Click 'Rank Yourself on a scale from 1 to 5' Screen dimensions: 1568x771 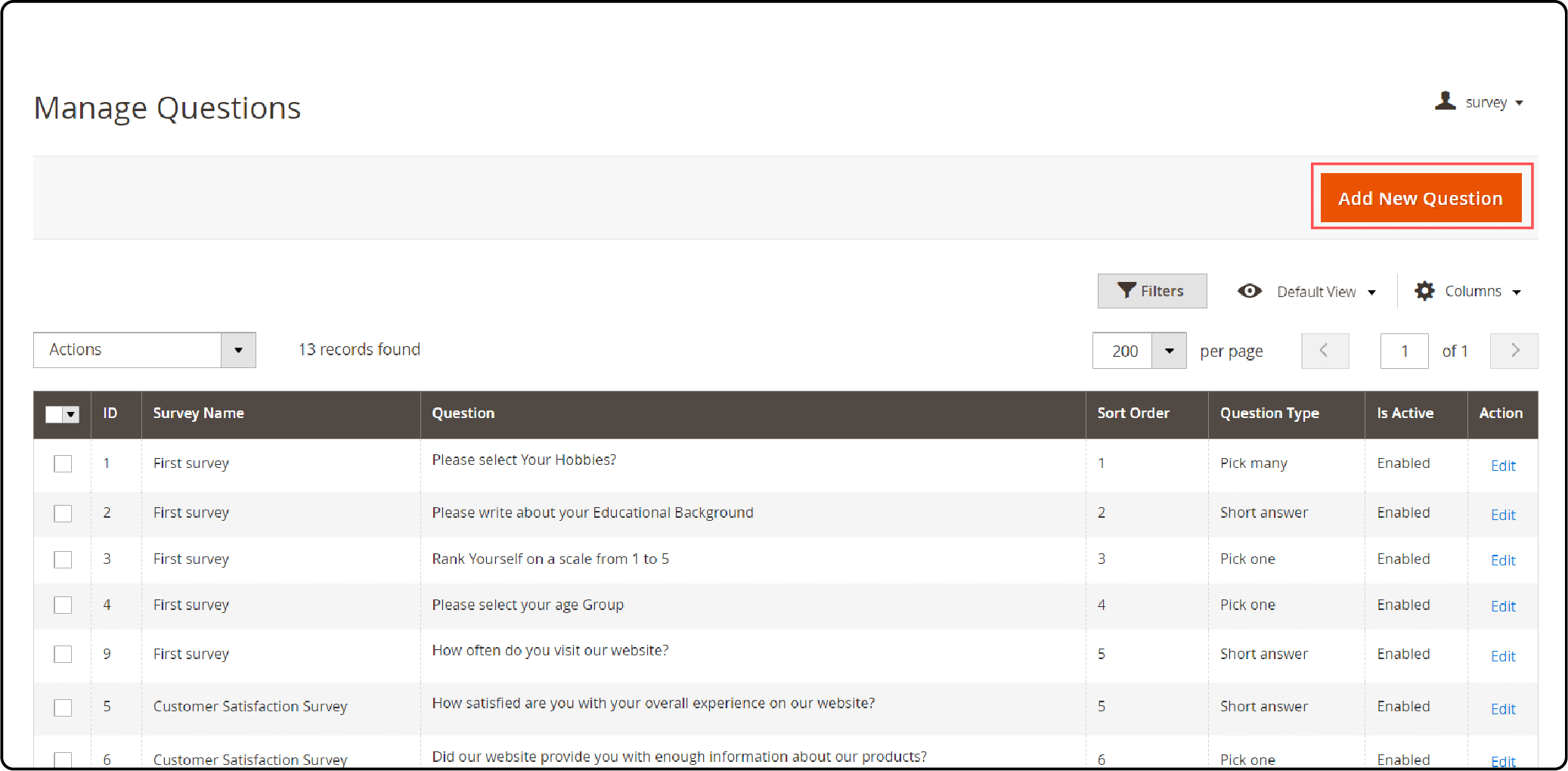coord(550,559)
